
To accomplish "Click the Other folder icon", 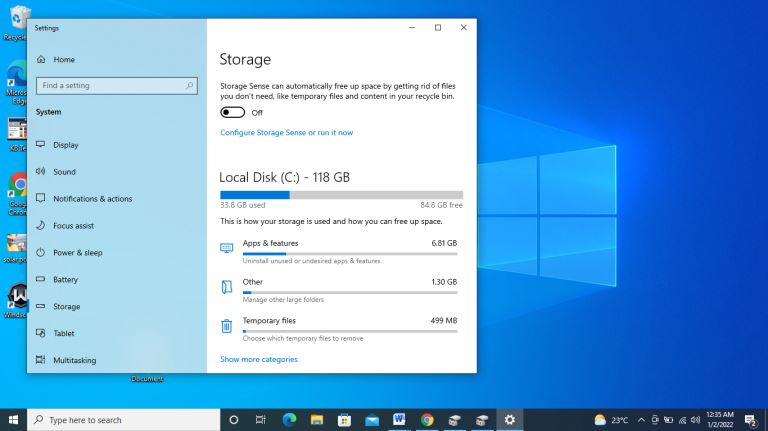I will pos(227,287).
